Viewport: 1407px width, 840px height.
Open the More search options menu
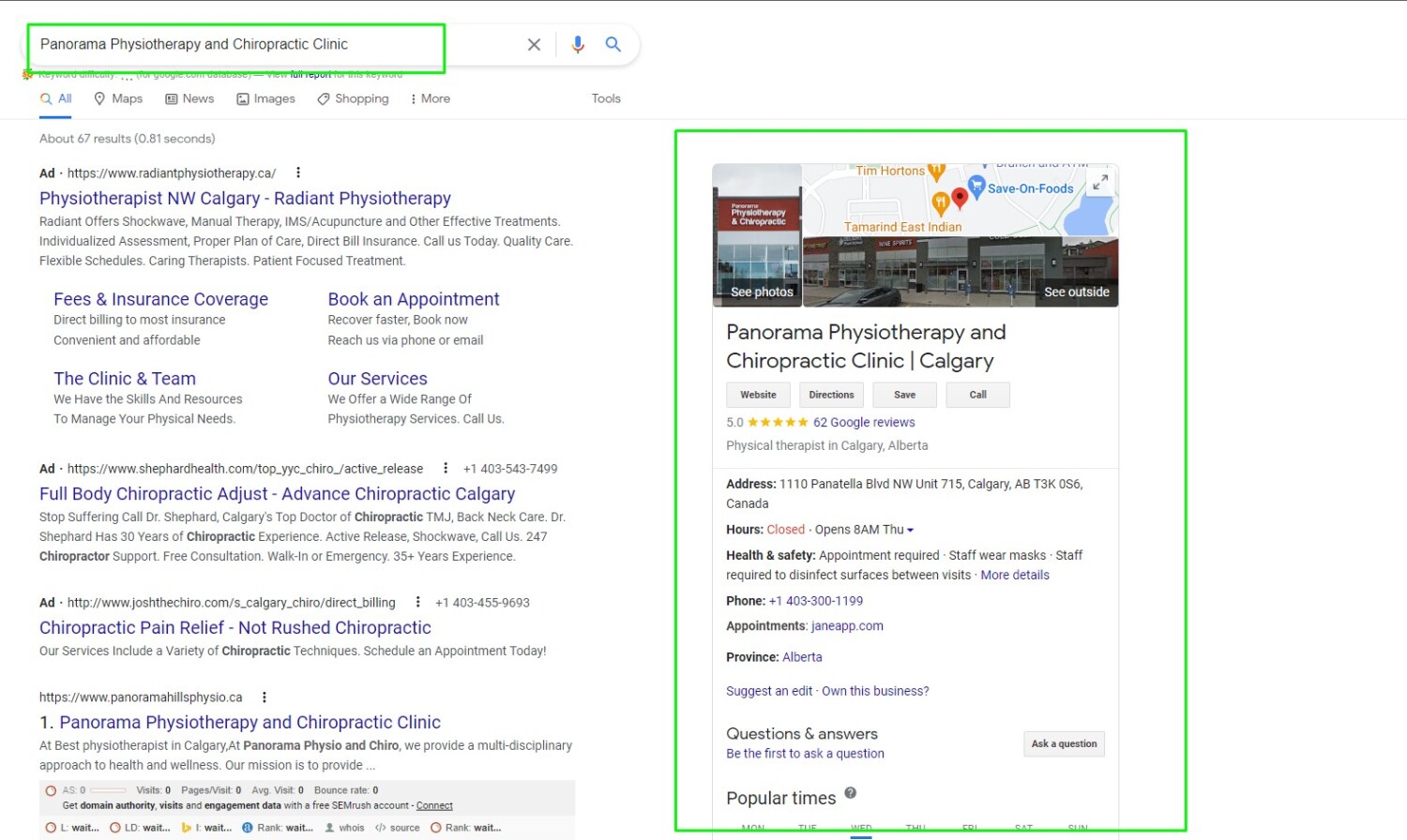click(431, 98)
